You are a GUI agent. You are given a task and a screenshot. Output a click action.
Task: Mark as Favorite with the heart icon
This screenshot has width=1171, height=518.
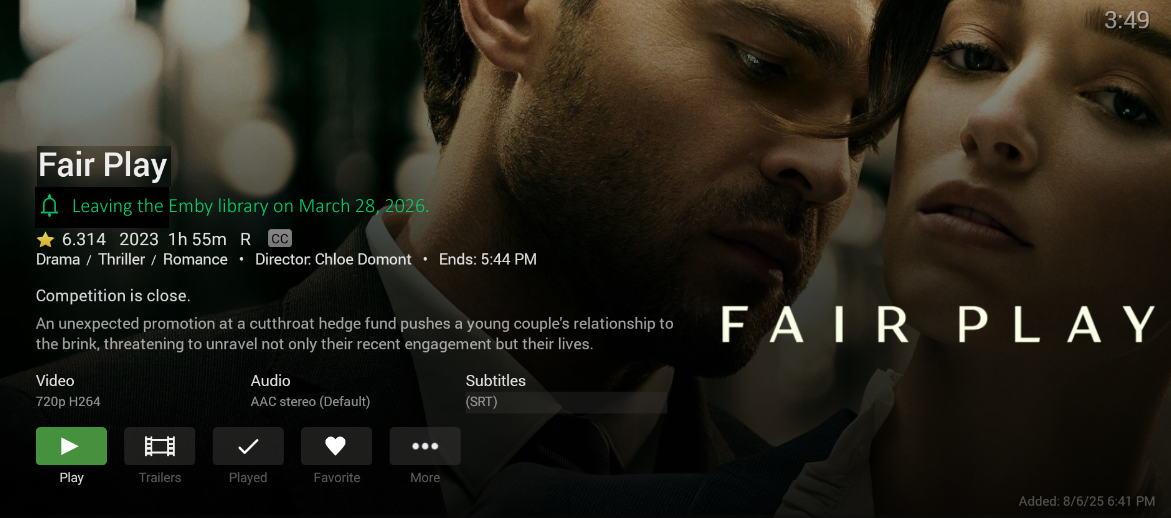pos(336,446)
